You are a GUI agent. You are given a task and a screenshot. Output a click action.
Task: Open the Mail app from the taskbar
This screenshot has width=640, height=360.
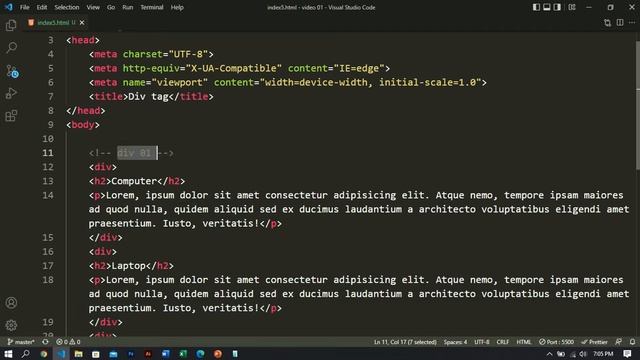tap(113, 353)
